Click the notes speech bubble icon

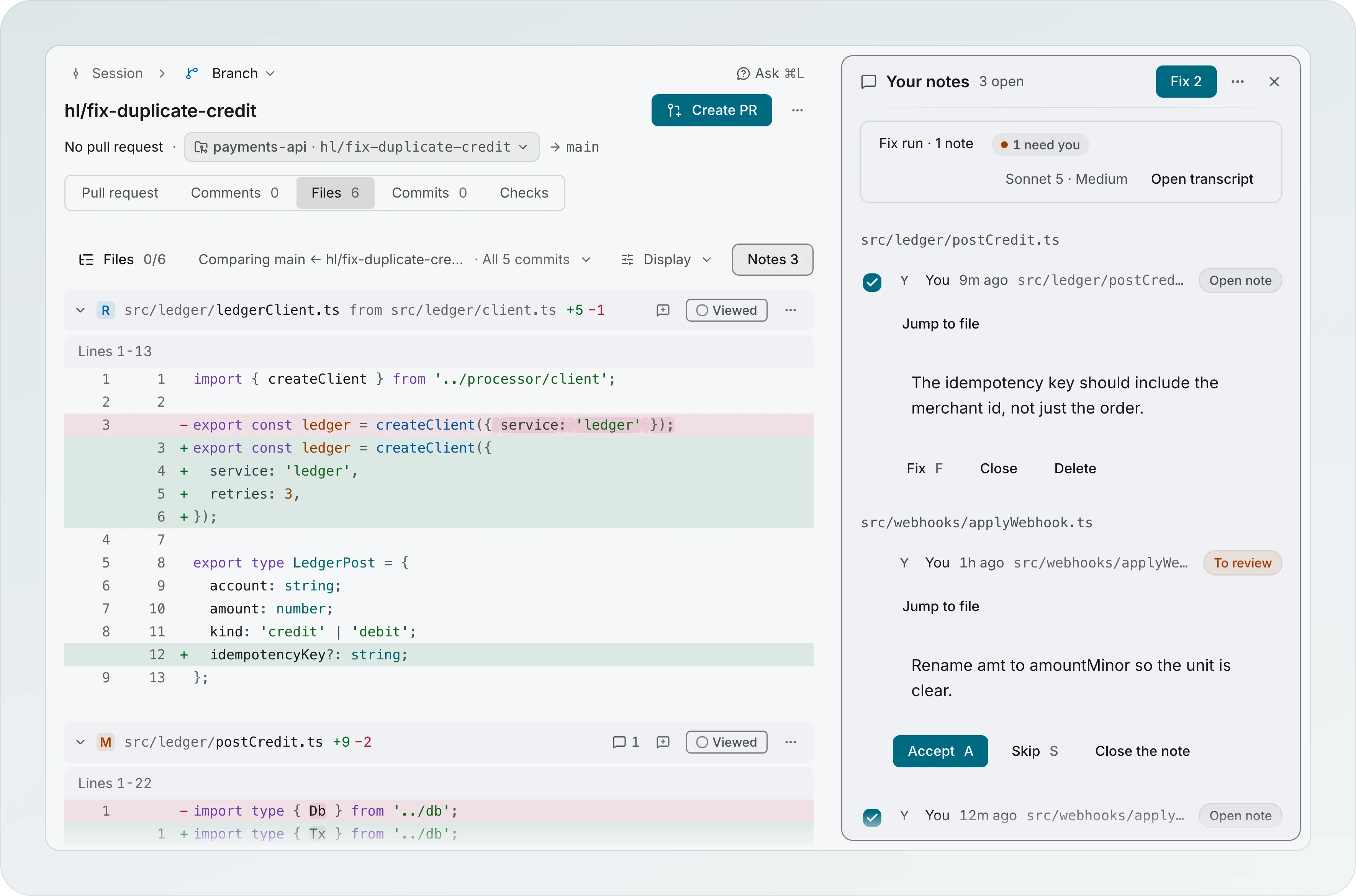click(868, 82)
